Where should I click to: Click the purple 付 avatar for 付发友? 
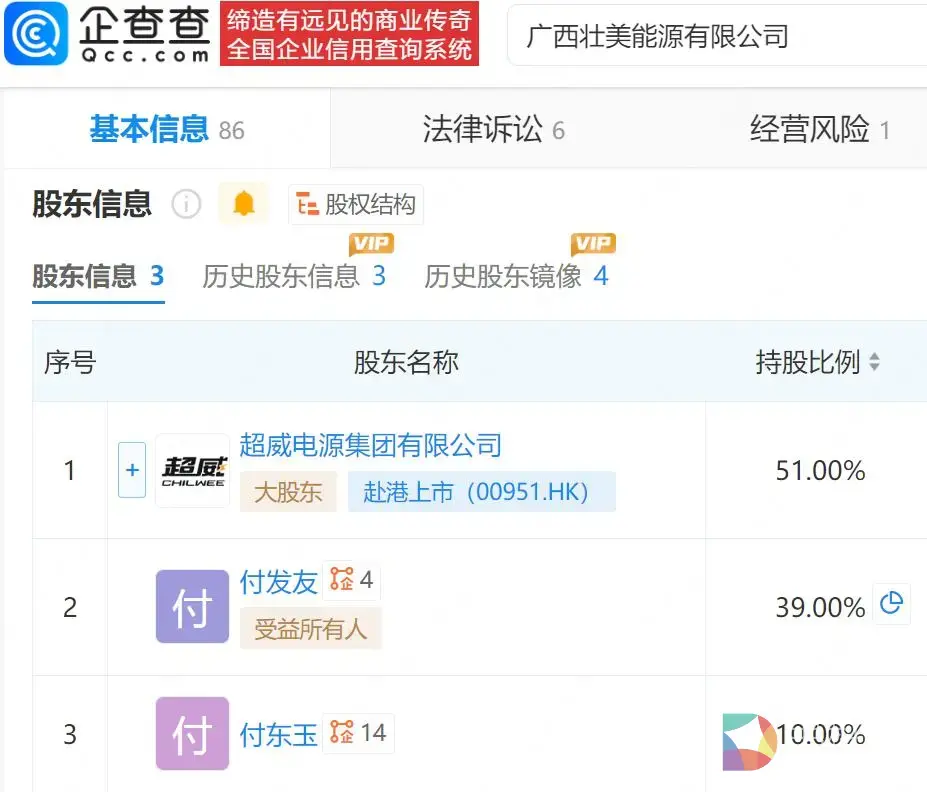click(192, 607)
